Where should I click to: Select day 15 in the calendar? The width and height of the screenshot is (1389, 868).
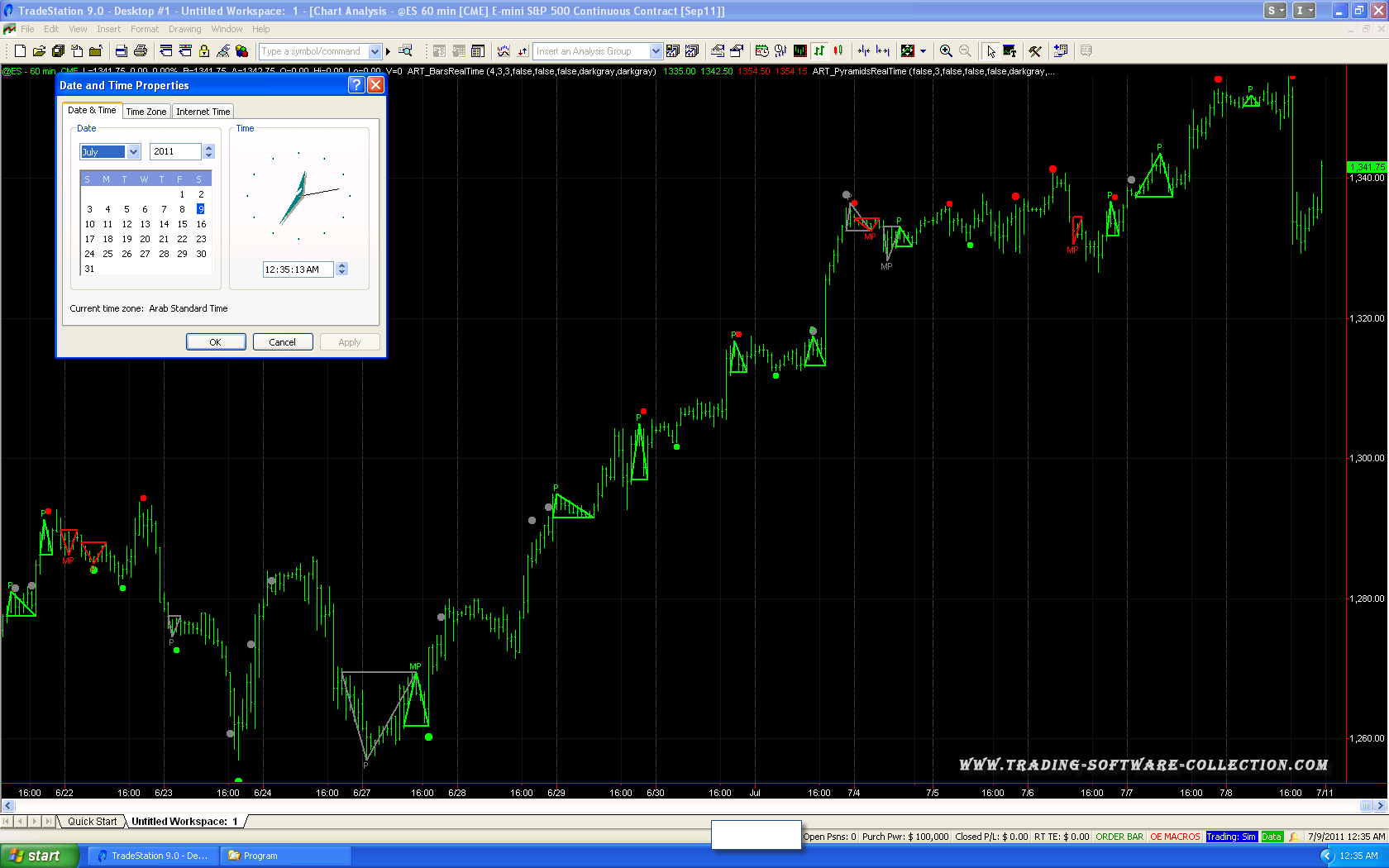[x=182, y=224]
